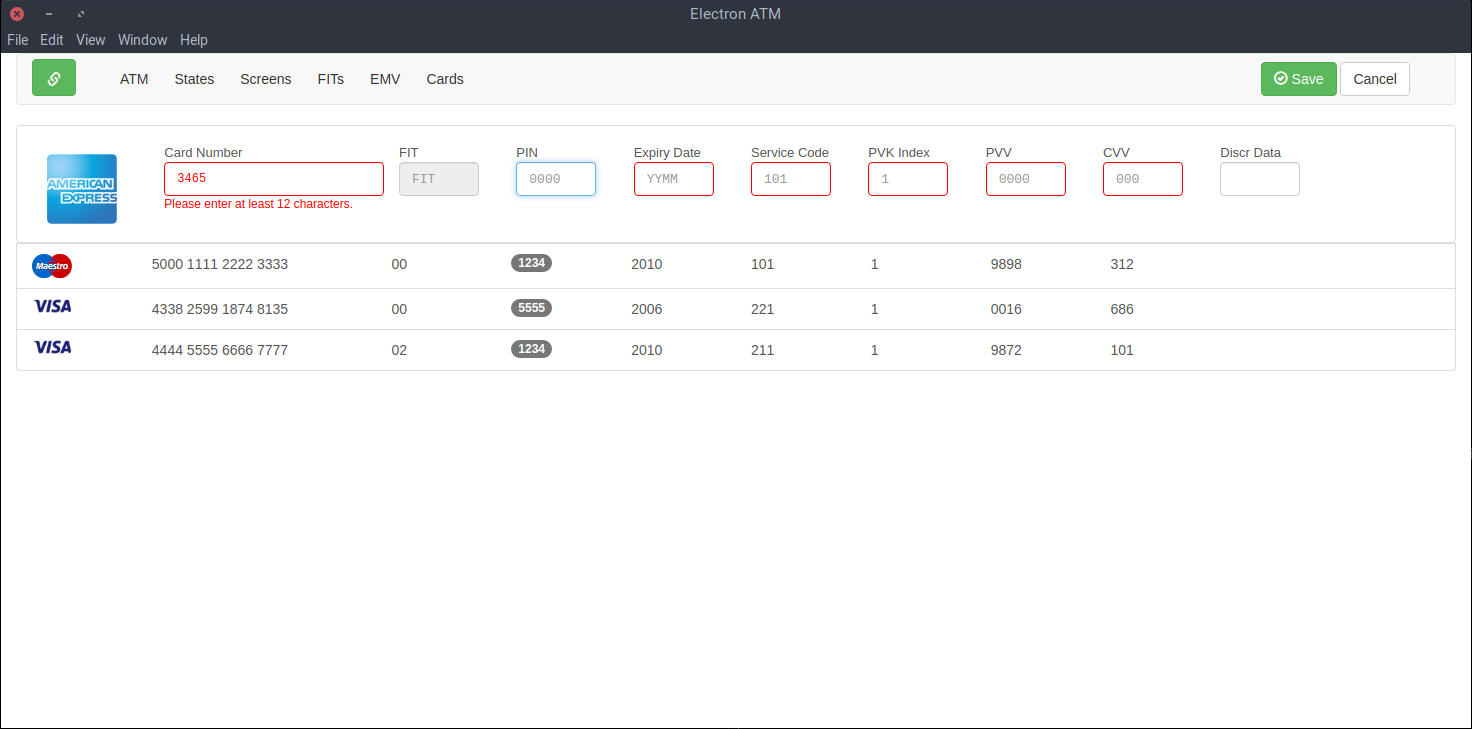Screen dimensions: 1472x729
Task: Click PIN badge 1234 for card 4444 5555 6666 7777
Action: pos(531,349)
